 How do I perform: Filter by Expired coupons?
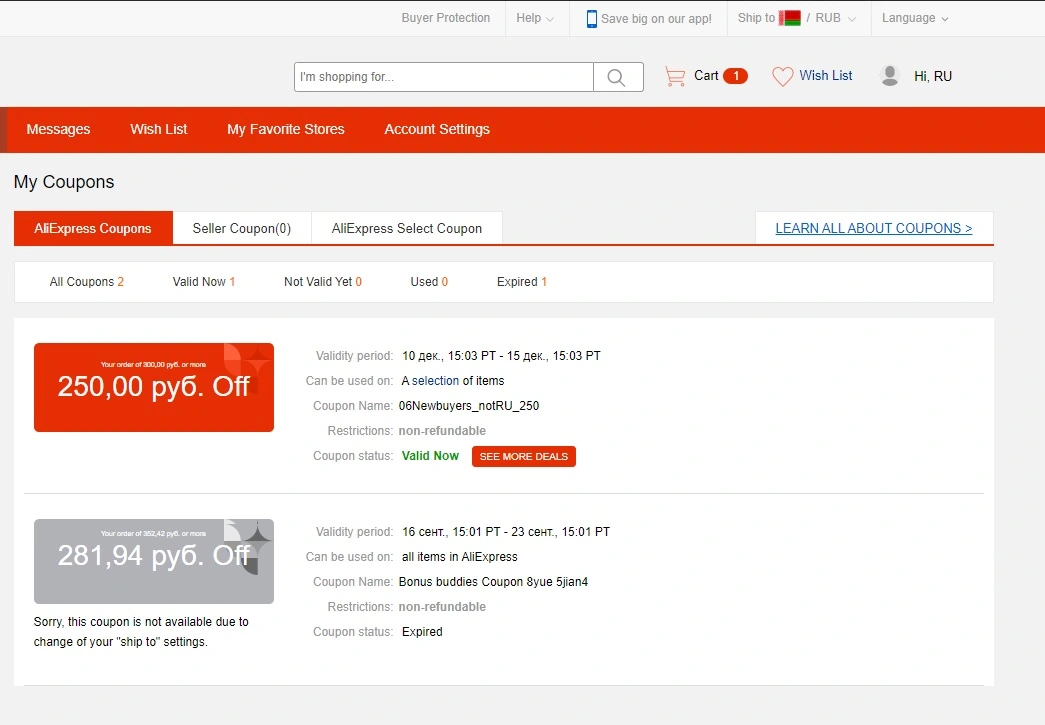522,282
